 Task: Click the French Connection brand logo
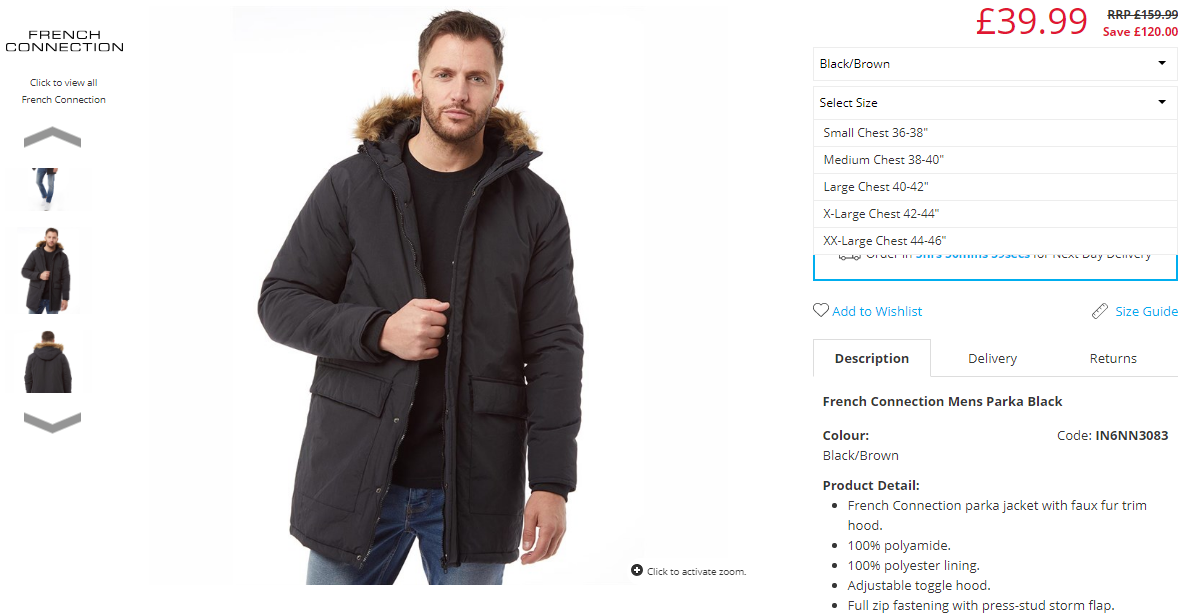[x=65, y=41]
